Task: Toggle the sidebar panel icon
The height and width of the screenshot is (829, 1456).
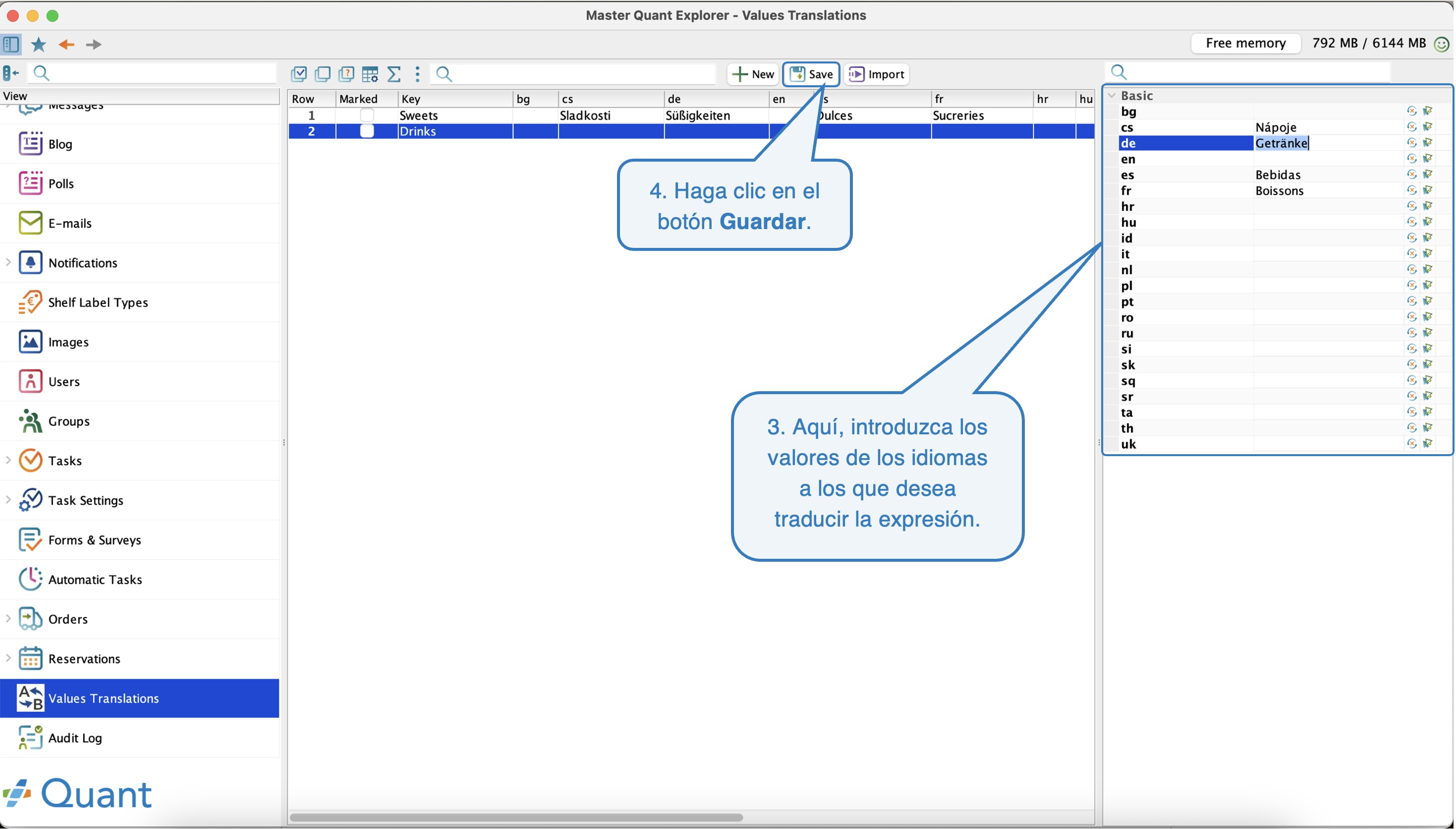Action: coord(11,44)
